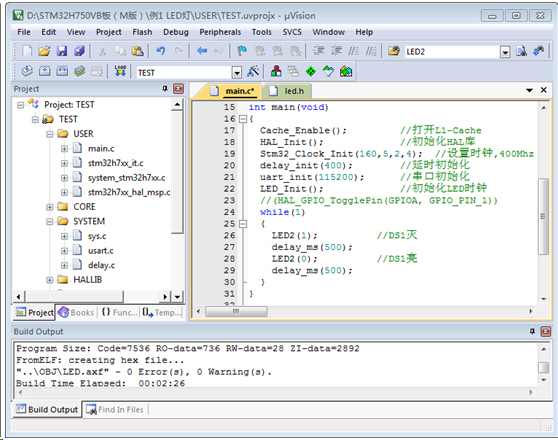
Task: Click the Select Software Packs icon
Action: point(328,72)
